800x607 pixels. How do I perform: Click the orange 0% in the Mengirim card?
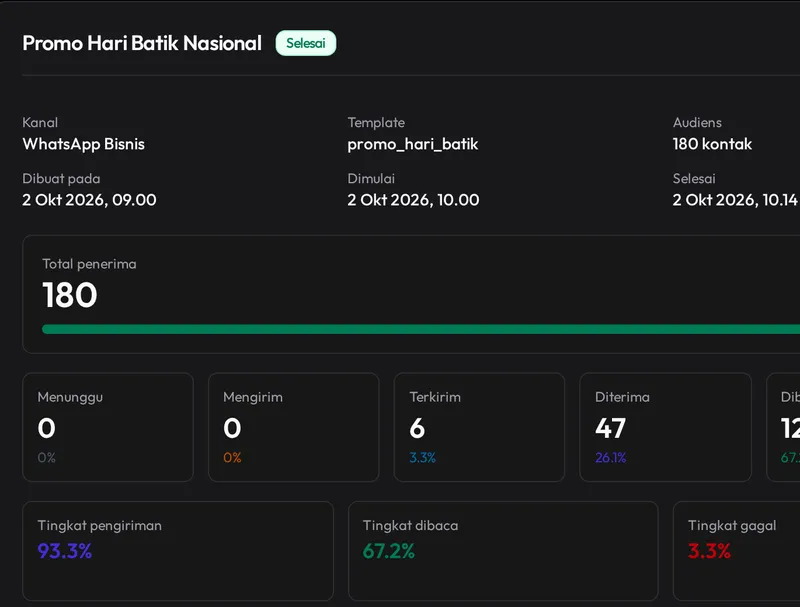coord(232,458)
